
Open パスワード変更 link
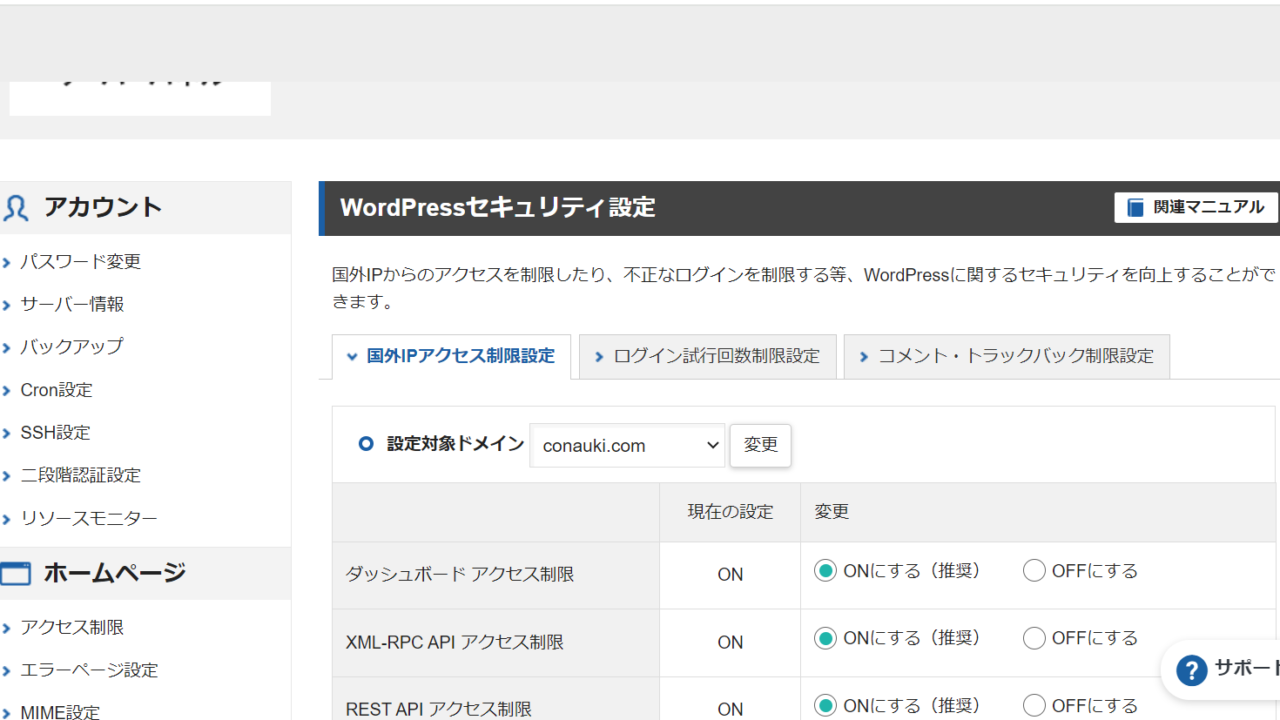(81, 262)
